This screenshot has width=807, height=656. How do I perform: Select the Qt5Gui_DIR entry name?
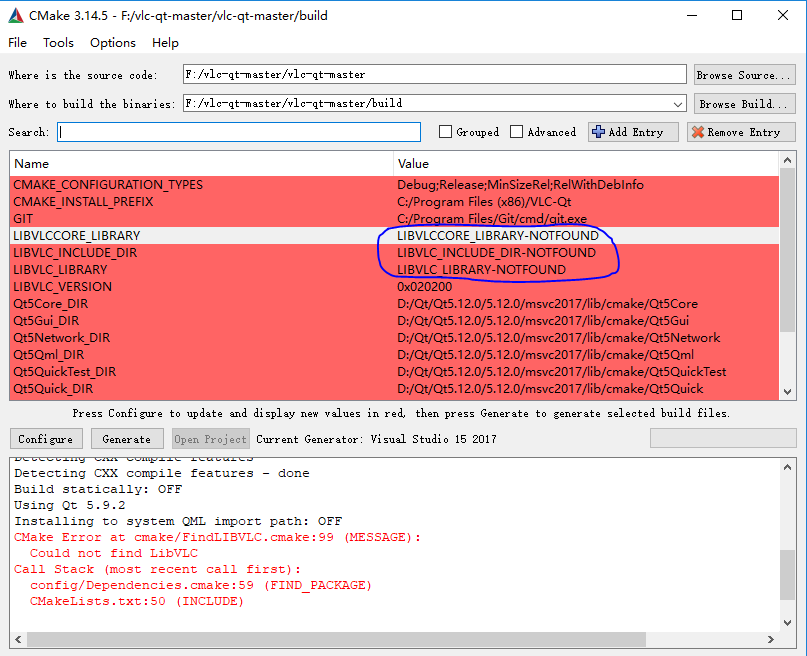[46, 321]
